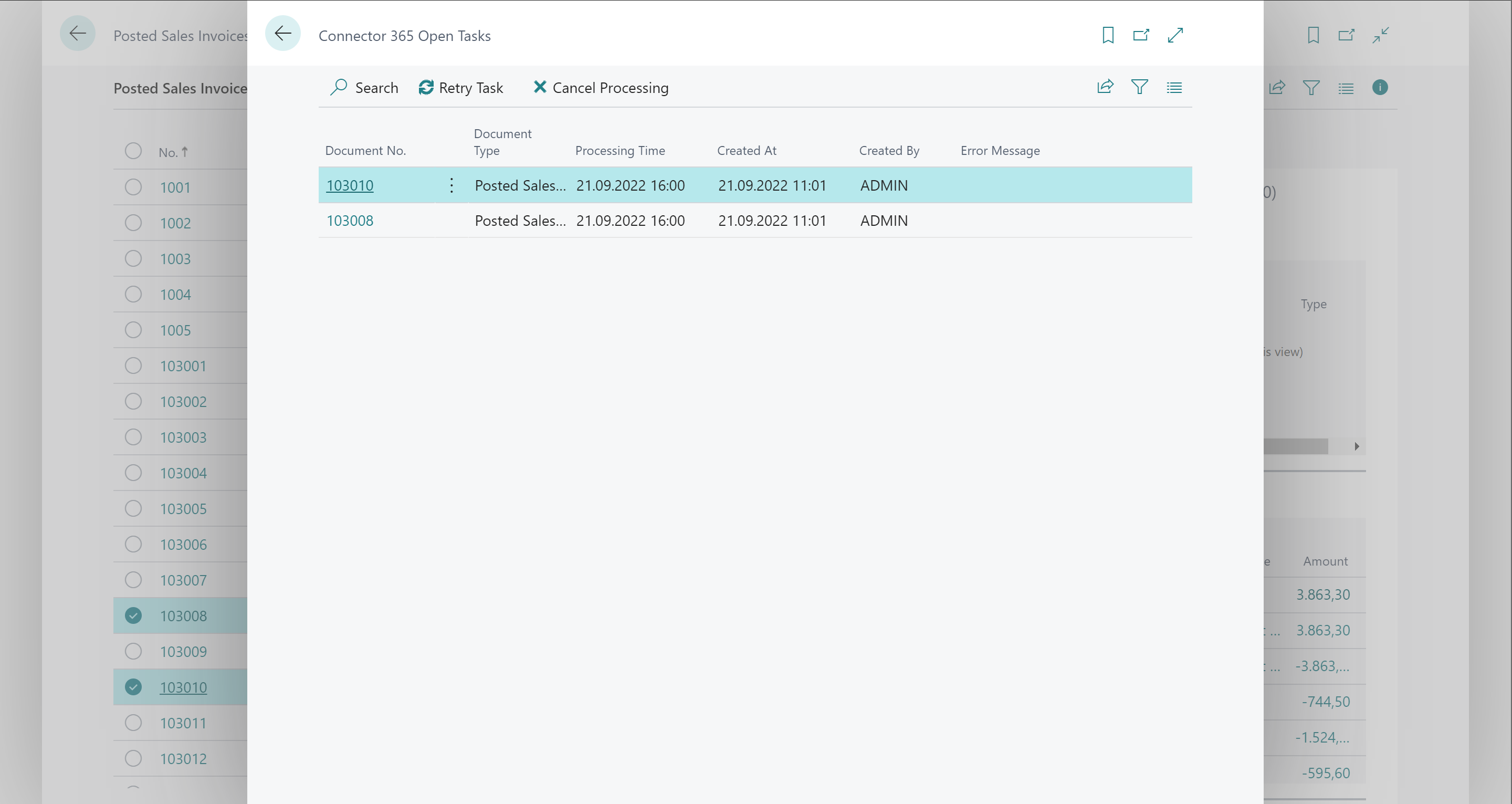Expand Connector 365 Open Tasks to full width
Image resolution: width=1512 pixels, height=804 pixels.
tap(1175, 35)
